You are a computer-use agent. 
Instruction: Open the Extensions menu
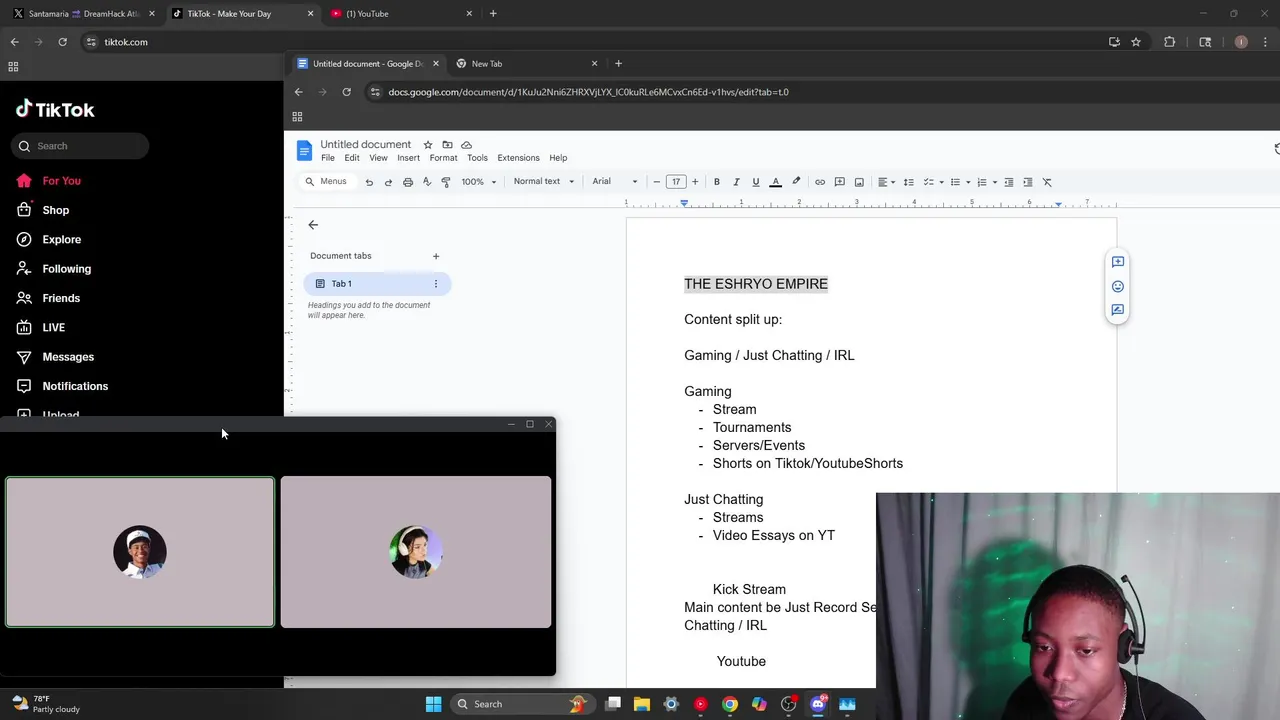point(518,158)
